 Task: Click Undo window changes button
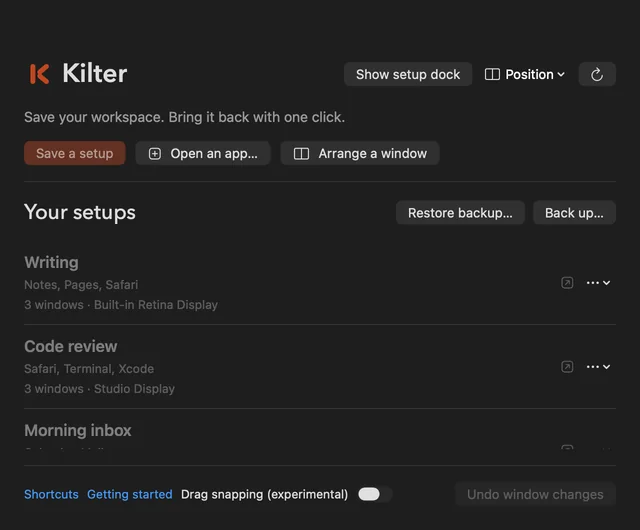pos(535,494)
